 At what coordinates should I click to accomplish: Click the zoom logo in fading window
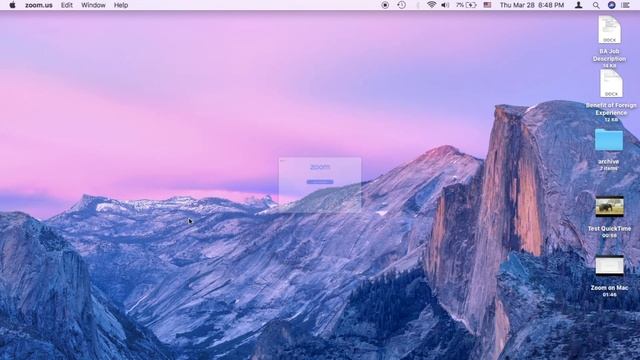pyautogui.click(x=320, y=167)
